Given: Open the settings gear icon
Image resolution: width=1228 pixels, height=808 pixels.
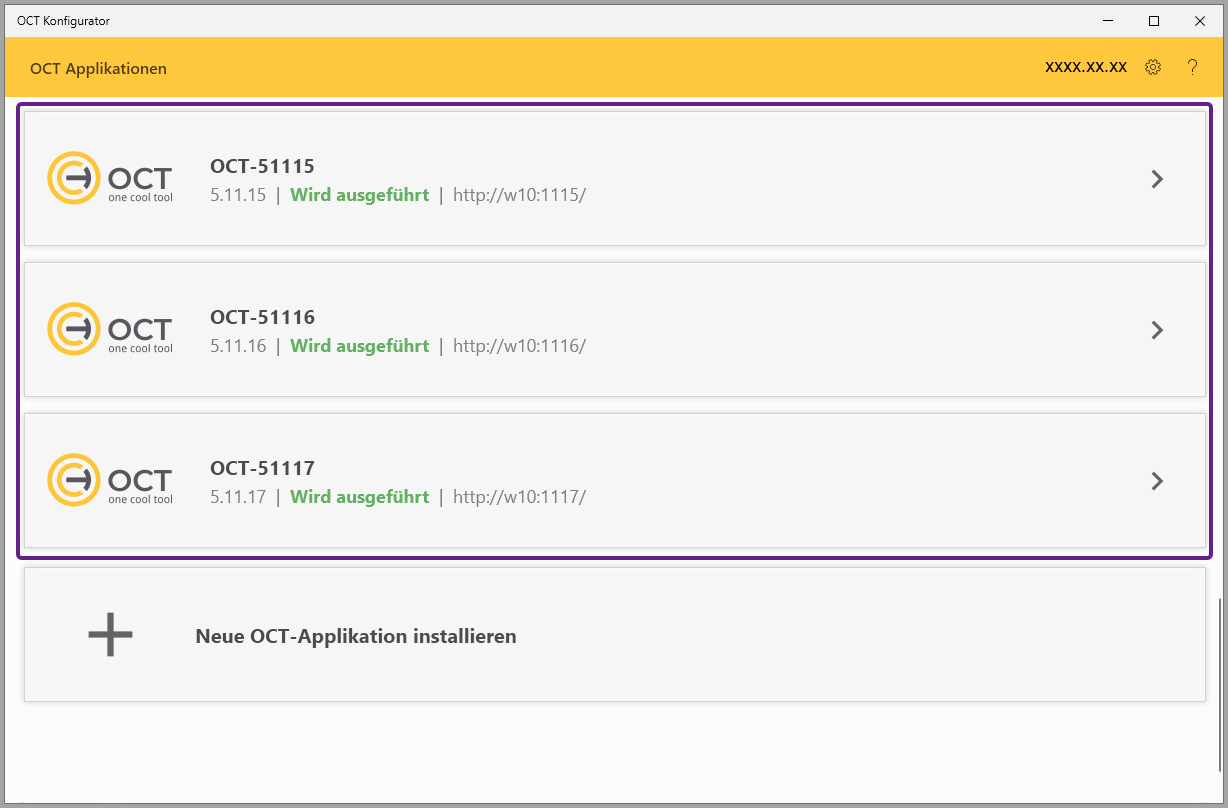Looking at the screenshot, I should 1153,67.
